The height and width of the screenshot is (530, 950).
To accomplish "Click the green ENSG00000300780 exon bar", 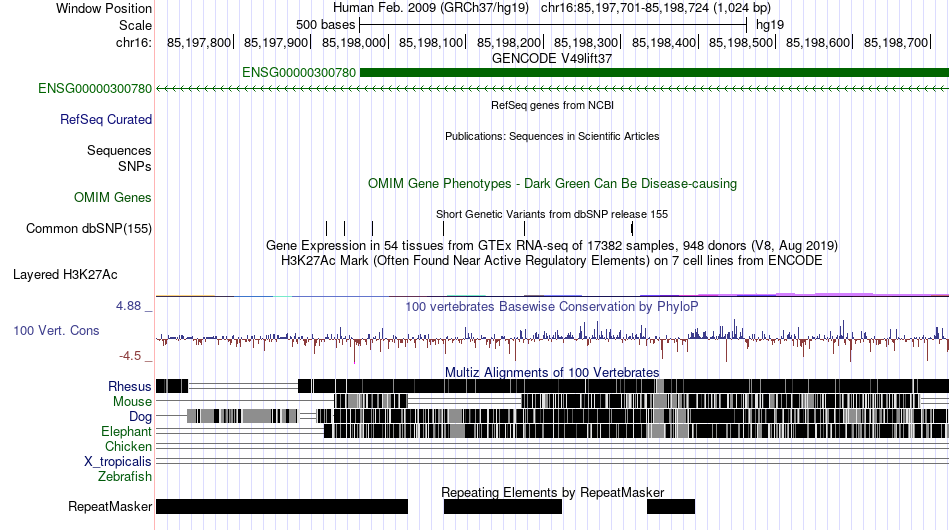I will pos(654,73).
